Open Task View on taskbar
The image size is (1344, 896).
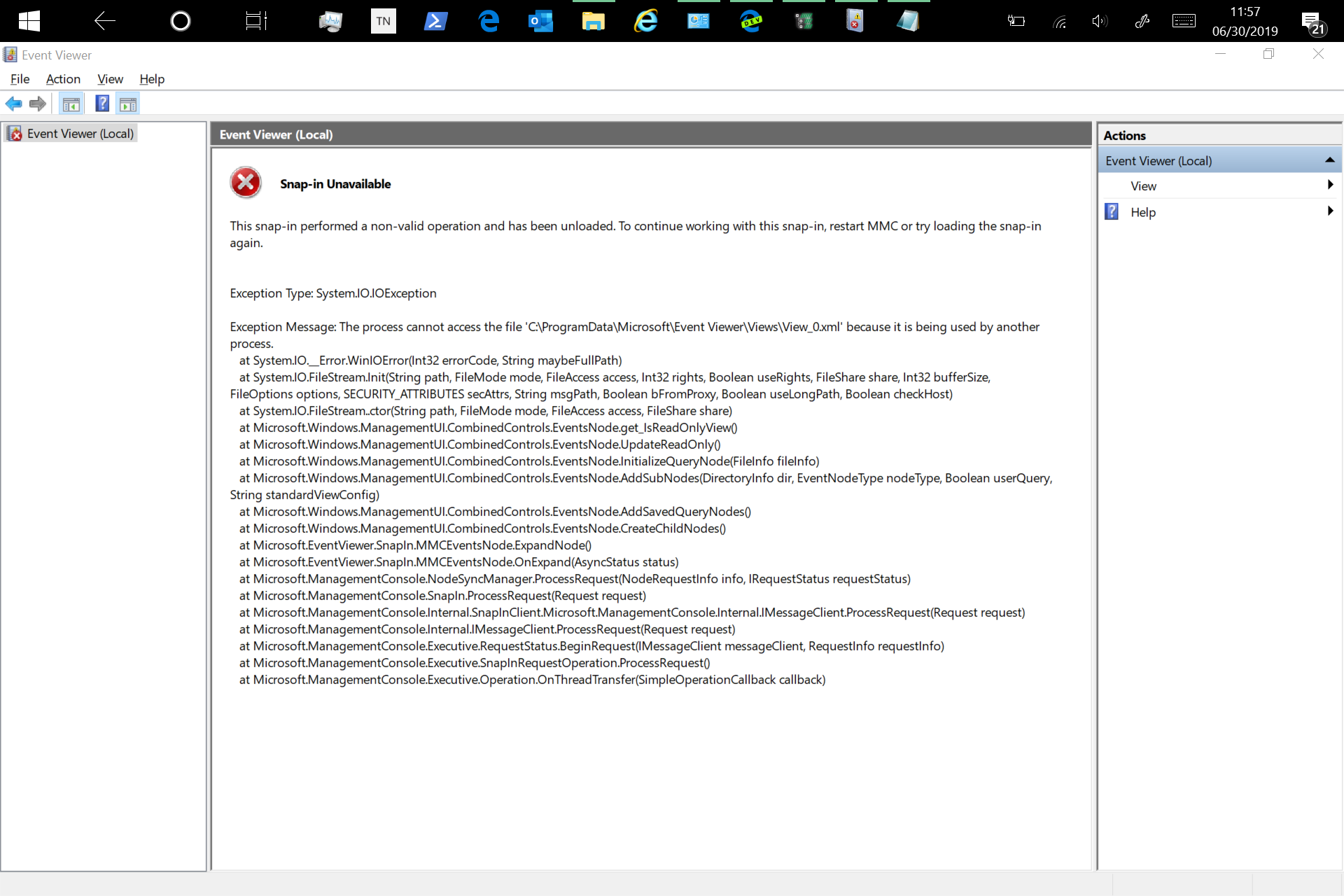tap(256, 21)
